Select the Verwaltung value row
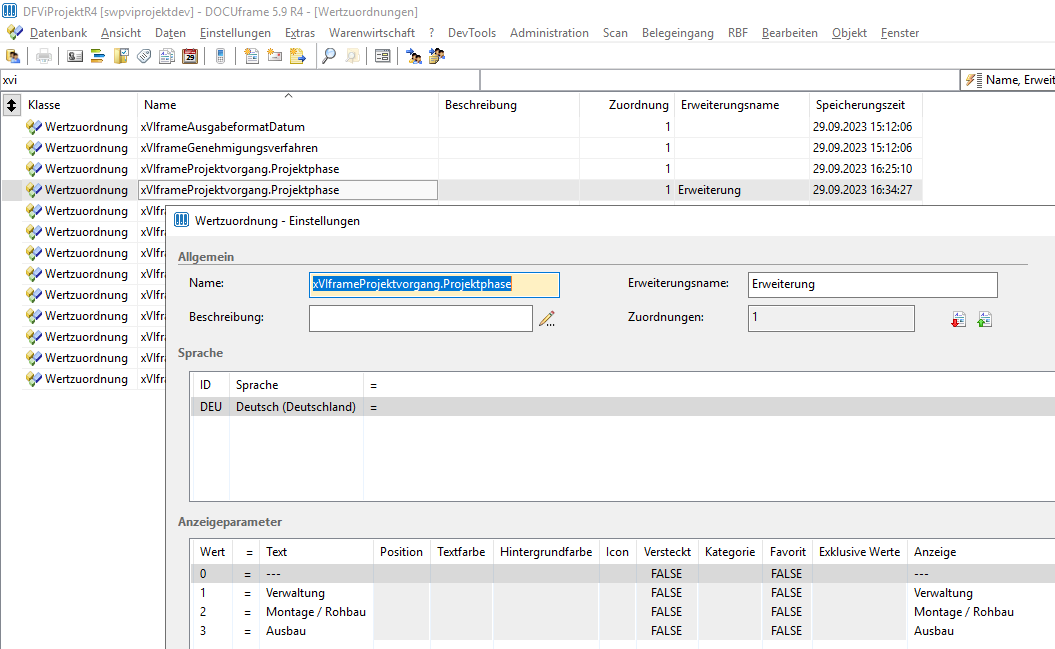 click(622, 593)
